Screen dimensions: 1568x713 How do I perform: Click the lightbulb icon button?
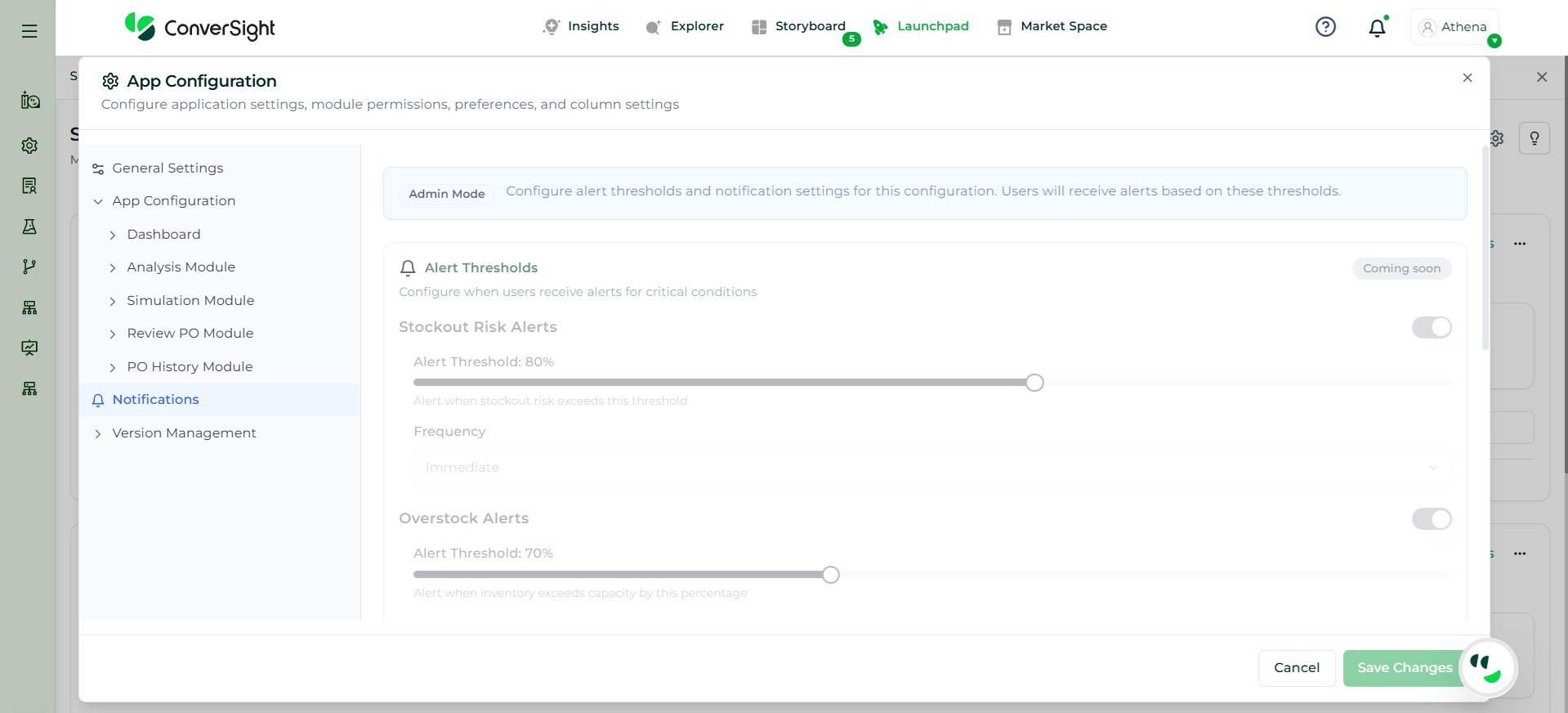click(1534, 138)
